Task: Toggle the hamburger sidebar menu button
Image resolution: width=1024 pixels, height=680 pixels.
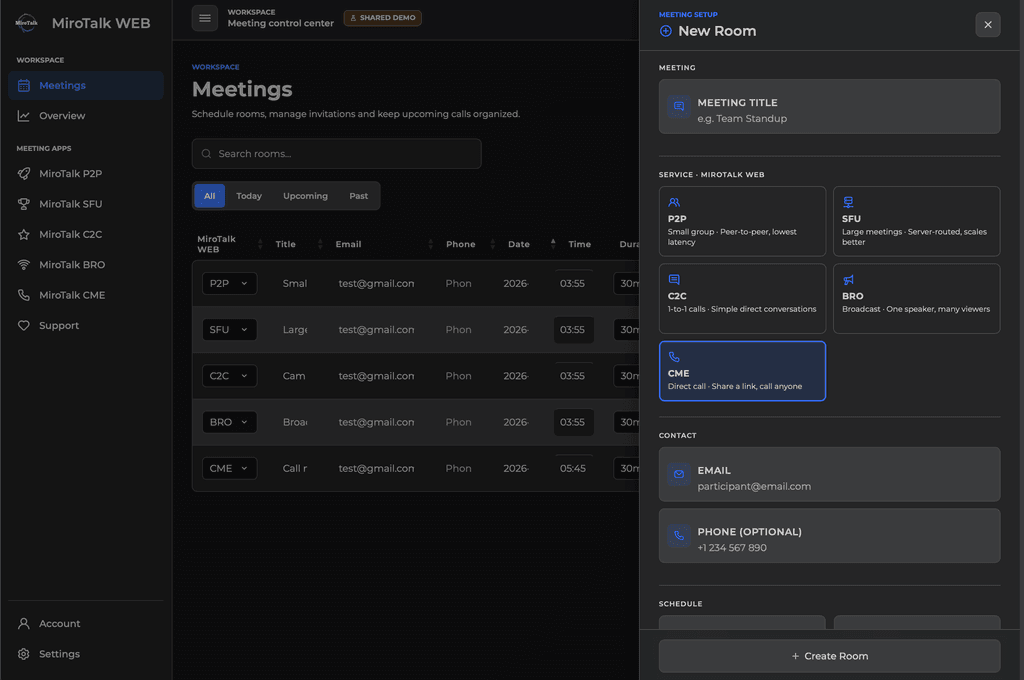Action: 204,18
